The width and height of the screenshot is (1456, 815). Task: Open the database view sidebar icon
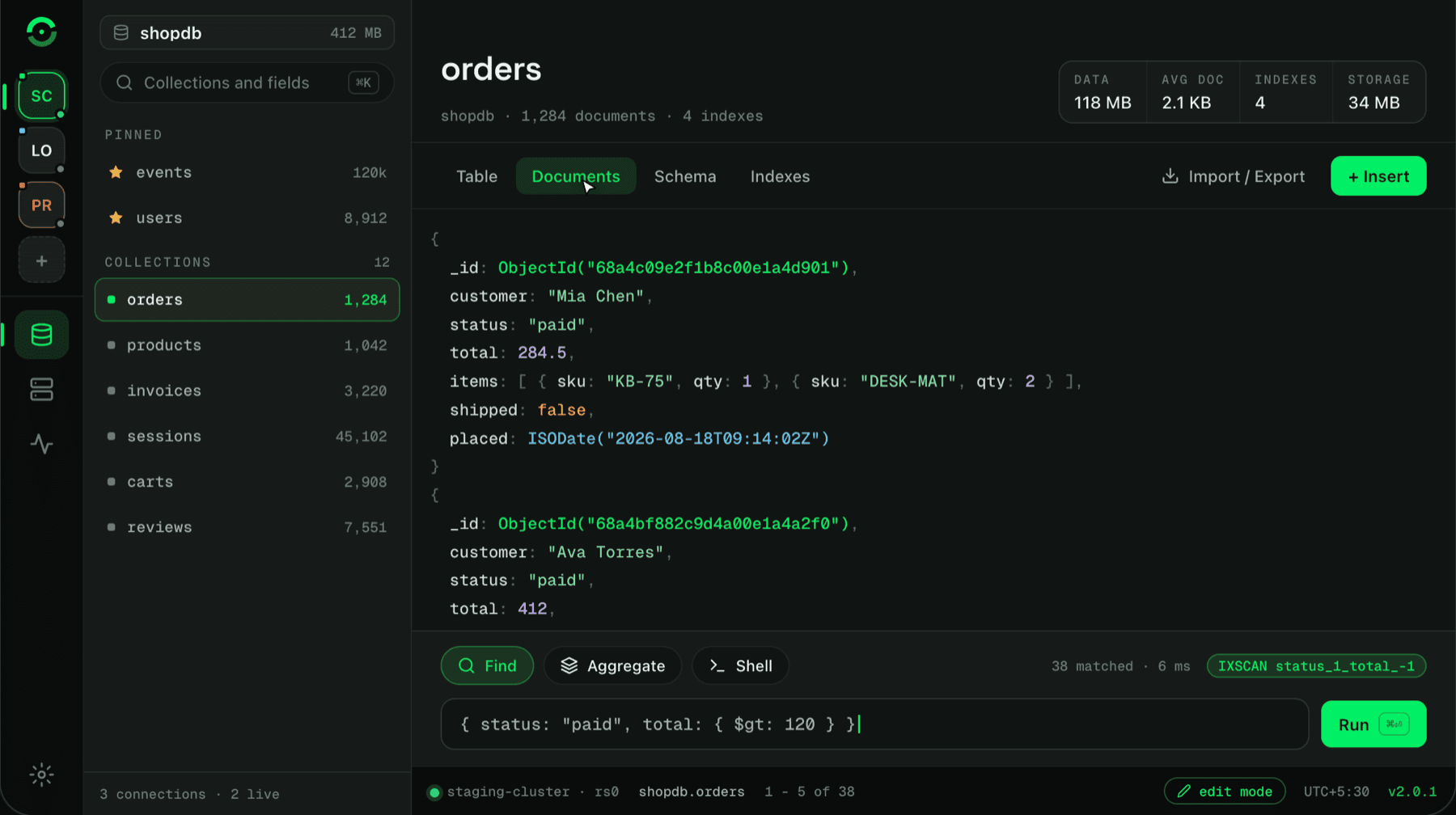click(41, 335)
